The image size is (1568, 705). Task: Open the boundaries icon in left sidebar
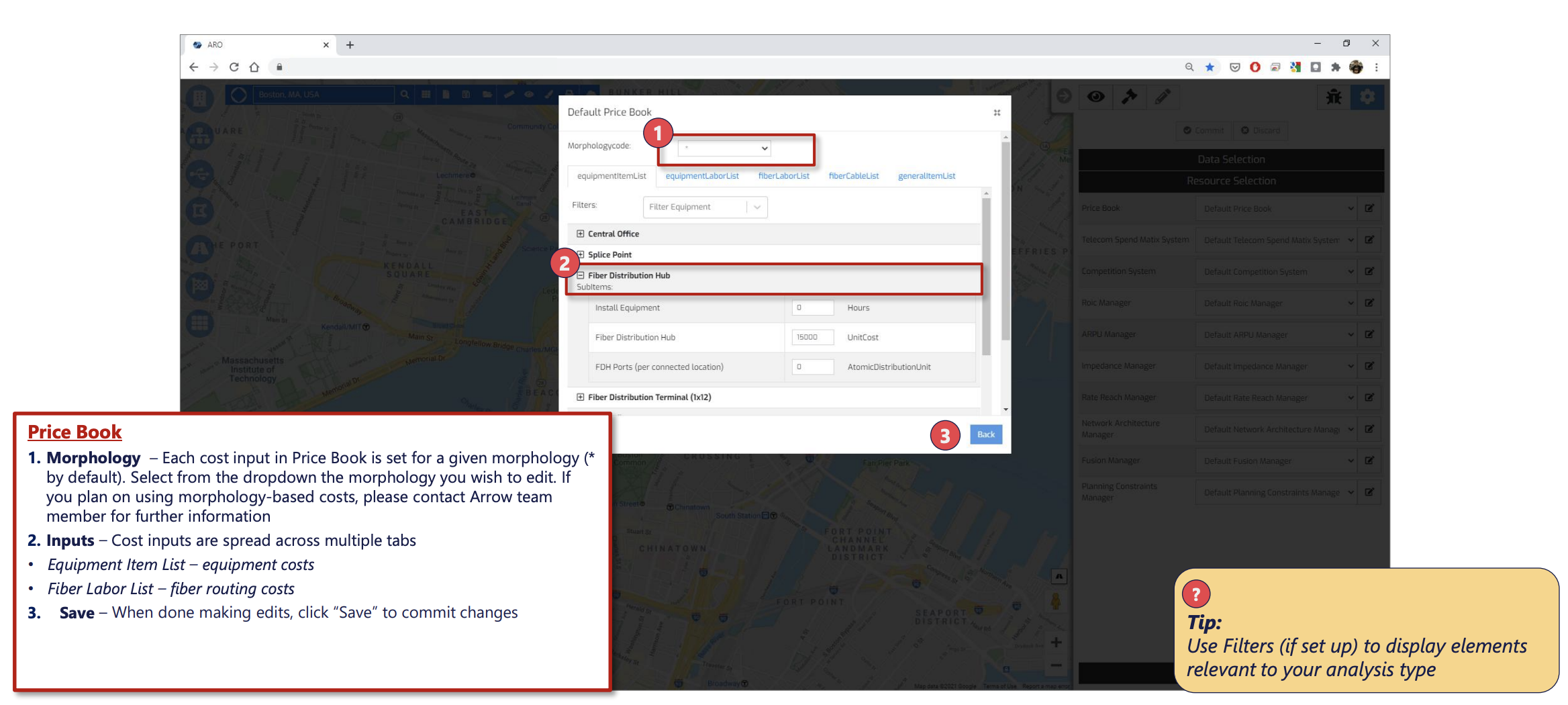[x=200, y=211]
